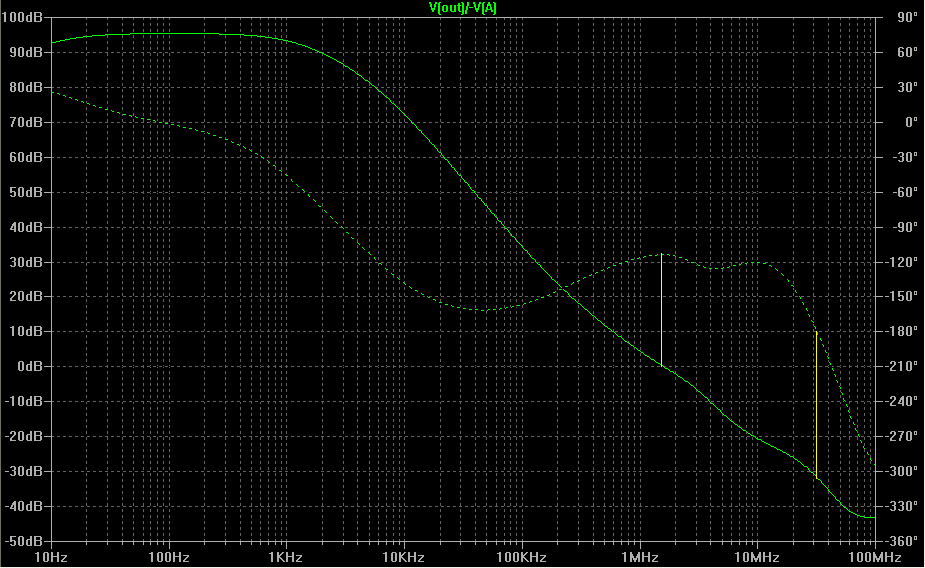
Task: Click the 20dB gain axis label
Action: [26, 296]
